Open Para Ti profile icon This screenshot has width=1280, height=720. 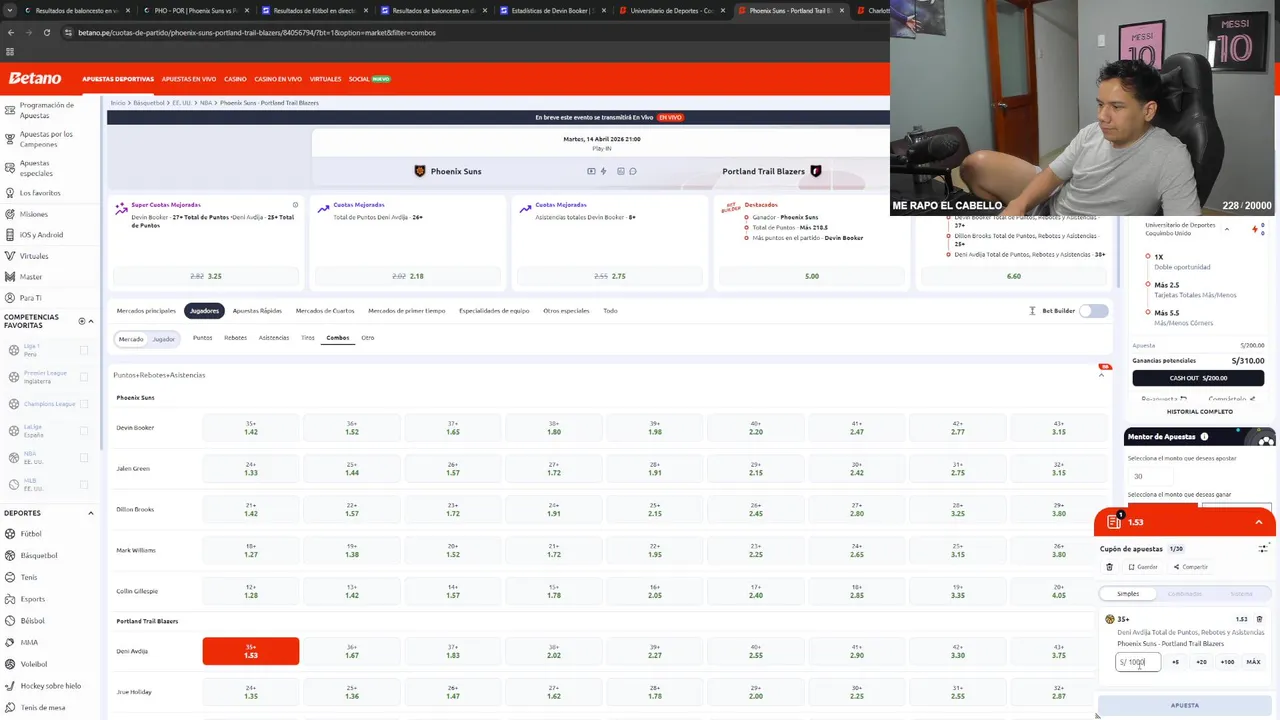(9, 298)
